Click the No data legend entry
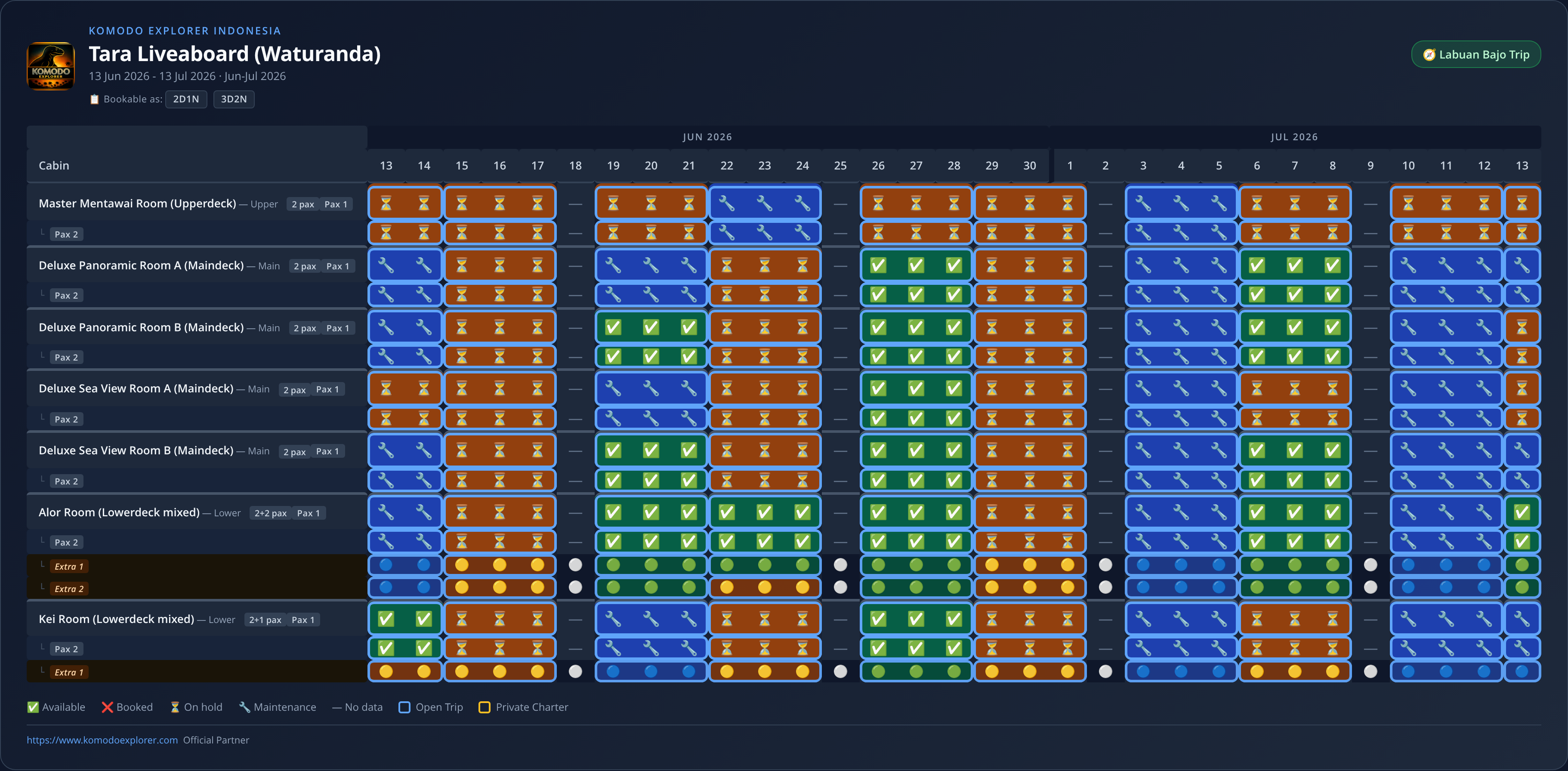The width and height of the screenshot is (1568, 771). [x=357, y=707]
